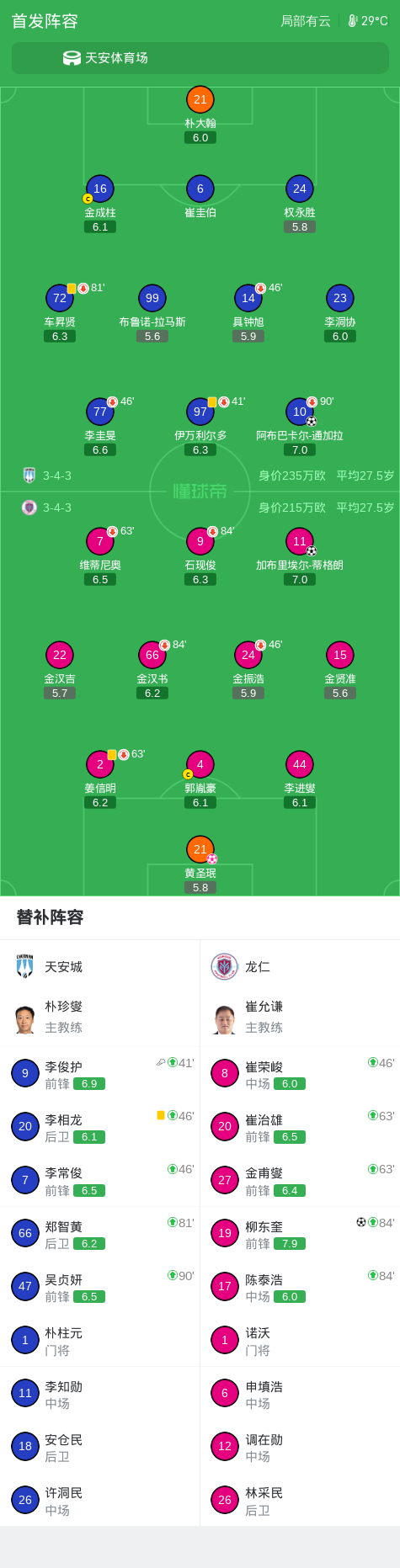View head coach 崔允谦 photo
The height and width of the screenshot is (1568, 400).
[x=225, y=1018]
